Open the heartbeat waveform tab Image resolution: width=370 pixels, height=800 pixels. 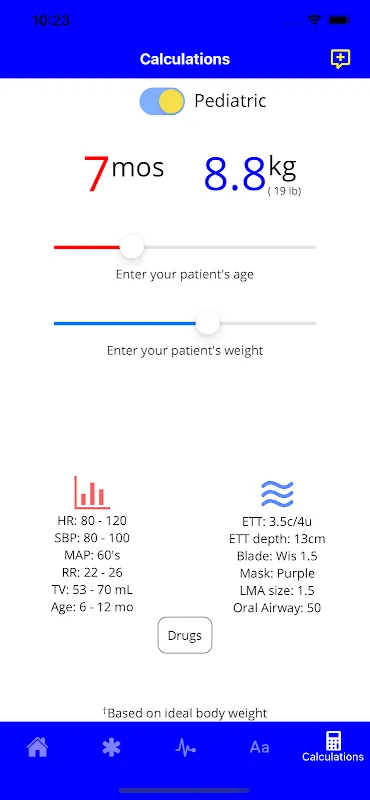[185, 747]
